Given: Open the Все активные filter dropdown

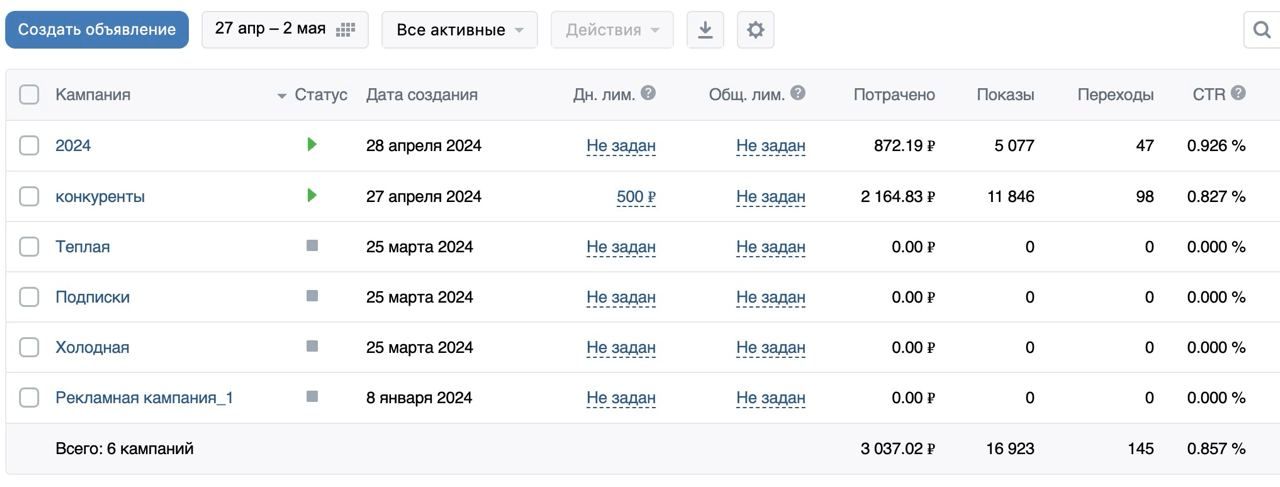Looking at the screenshot, I should [460, 30].
